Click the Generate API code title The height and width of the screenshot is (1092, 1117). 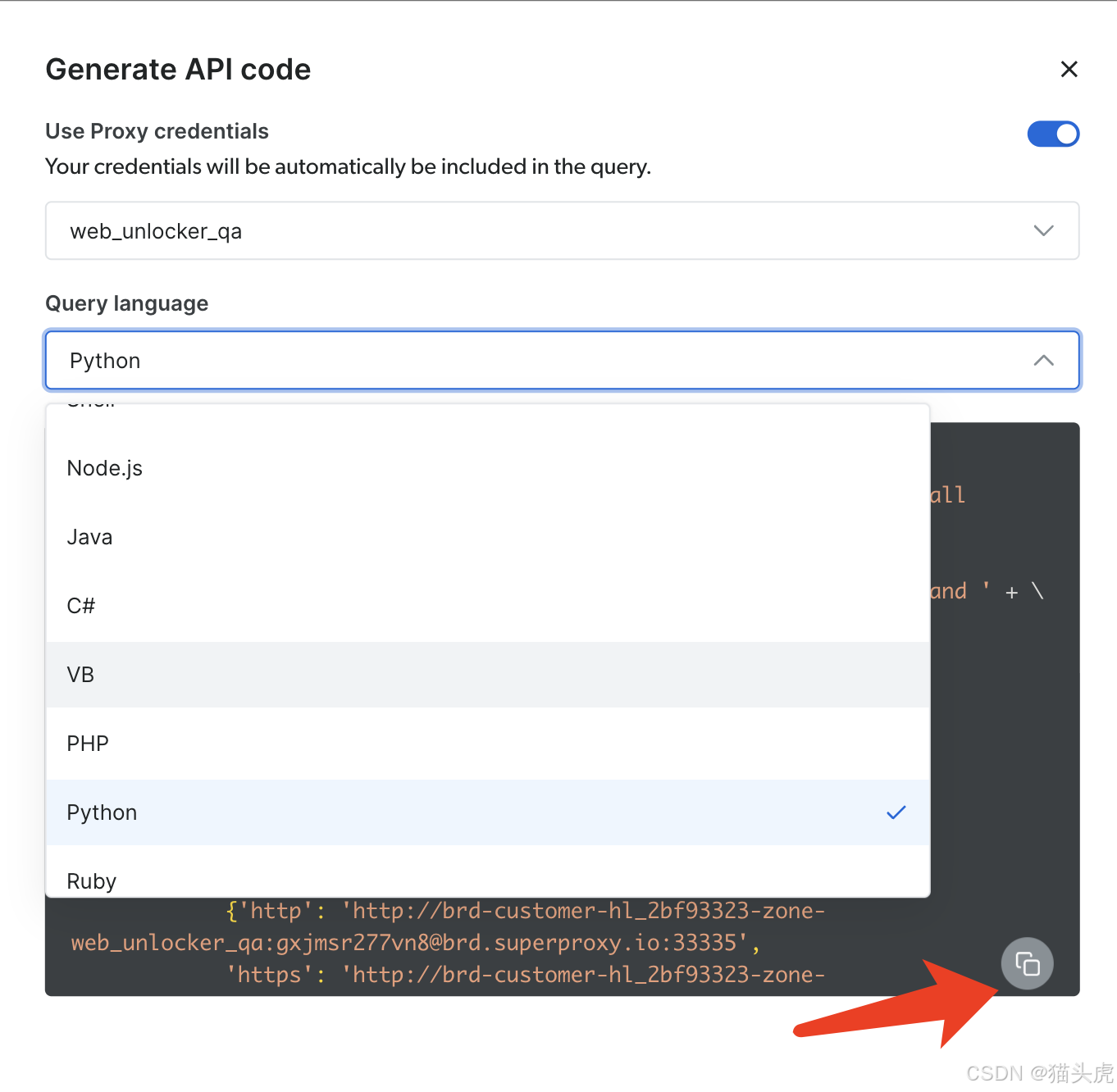[x=178, y=70]
